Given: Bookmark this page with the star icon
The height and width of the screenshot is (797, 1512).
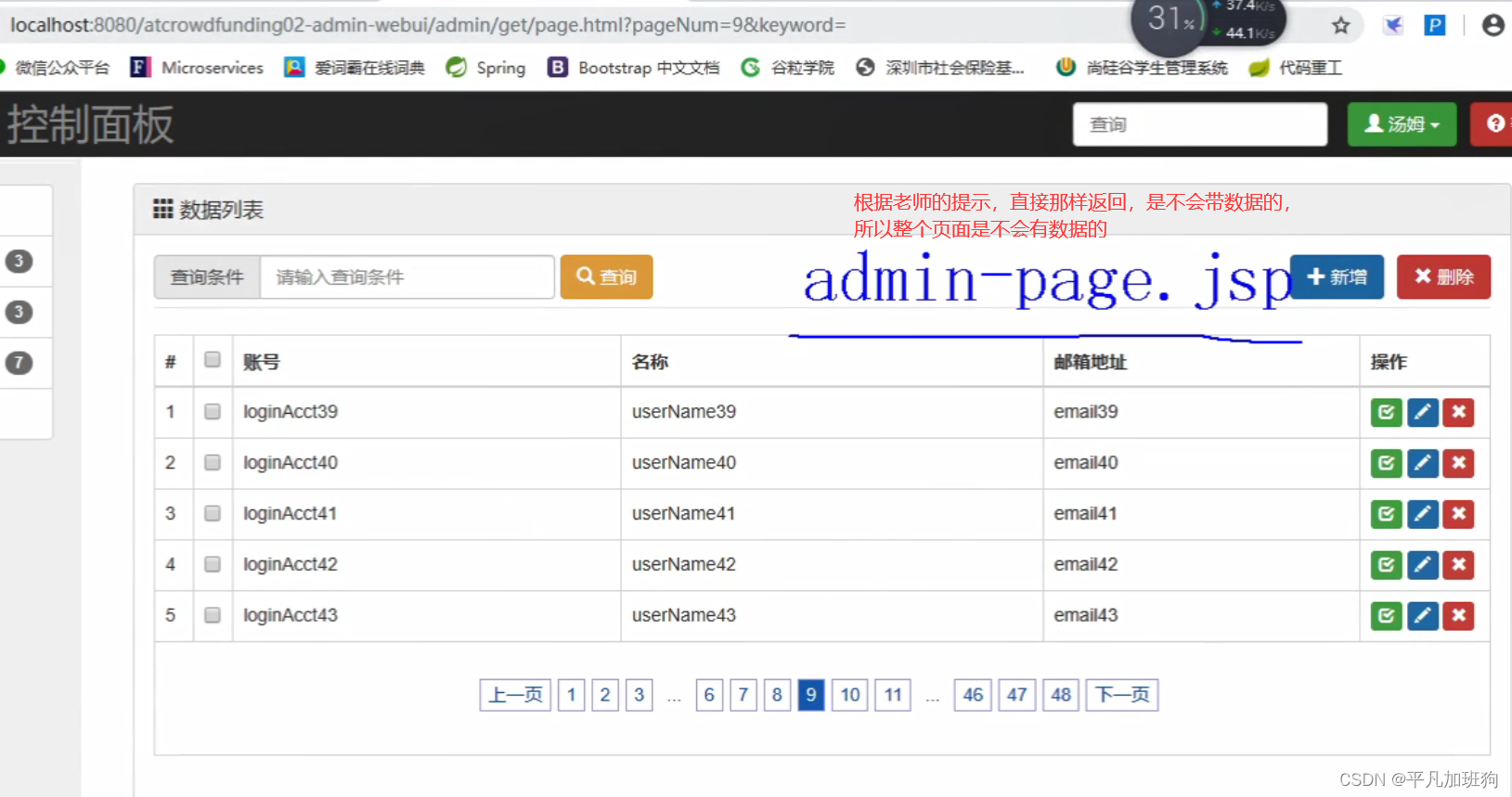Looking at the screenshot, I should pyautogui.click(x=1340, y=25).
